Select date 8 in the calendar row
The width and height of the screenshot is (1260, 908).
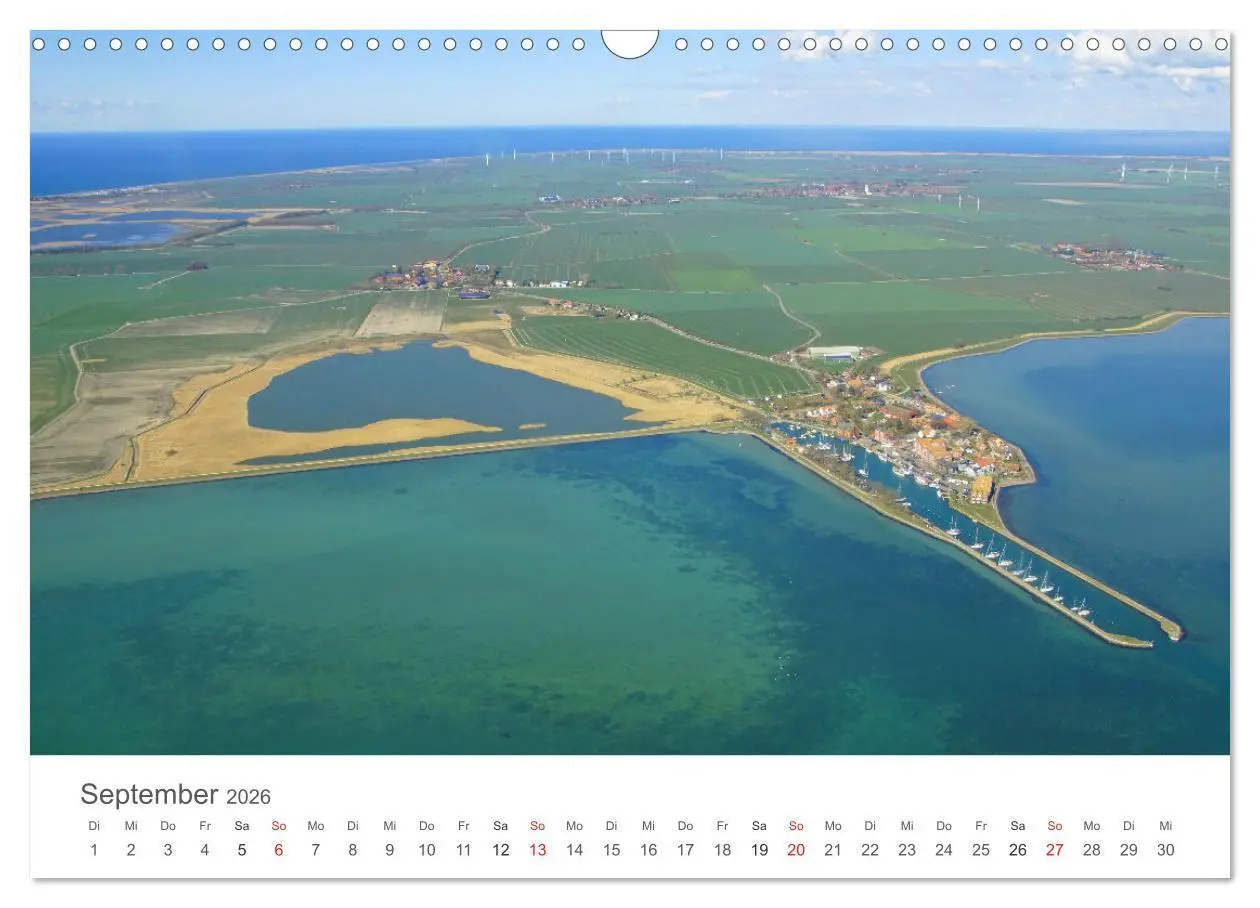click(353, 850)
